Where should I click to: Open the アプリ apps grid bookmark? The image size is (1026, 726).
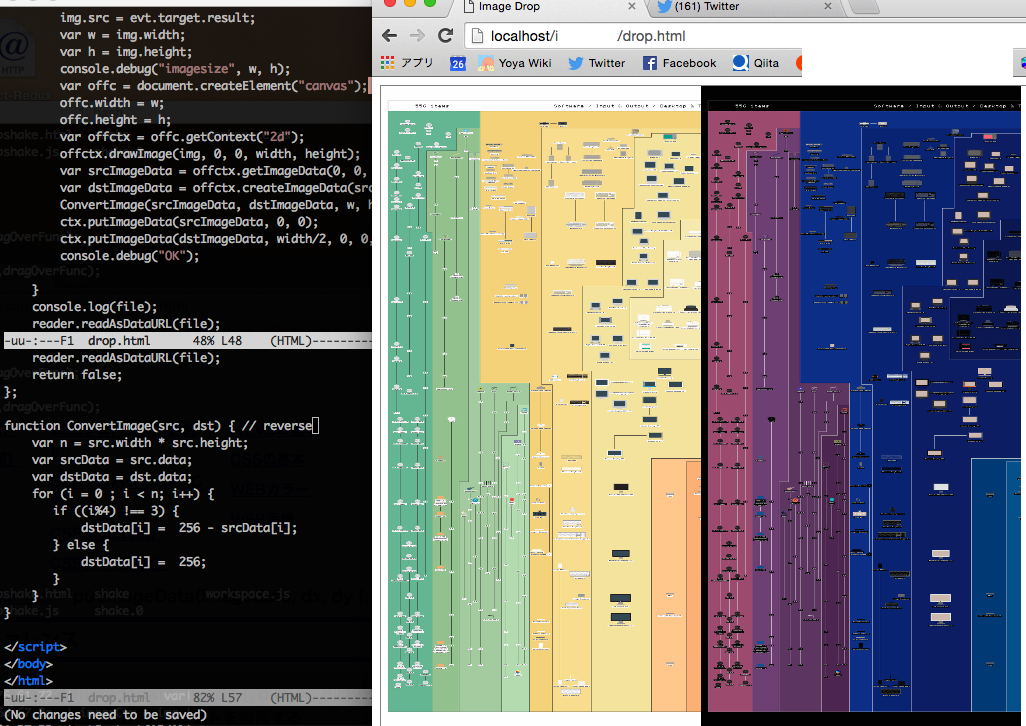(x=407, y=63)
